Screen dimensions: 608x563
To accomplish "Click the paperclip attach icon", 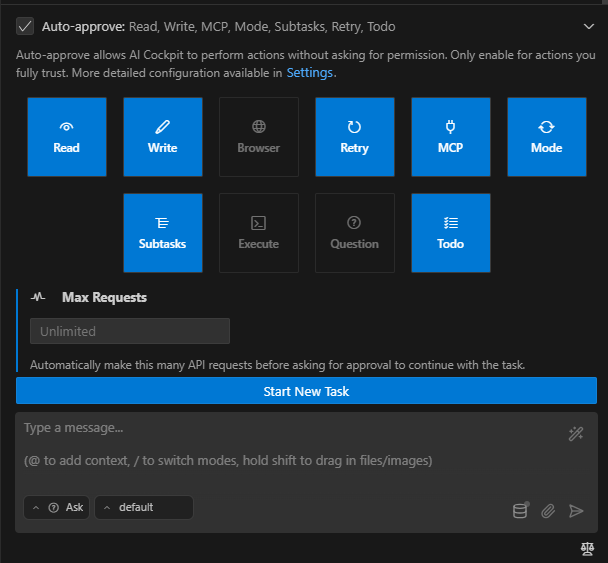I will (548, 511).
